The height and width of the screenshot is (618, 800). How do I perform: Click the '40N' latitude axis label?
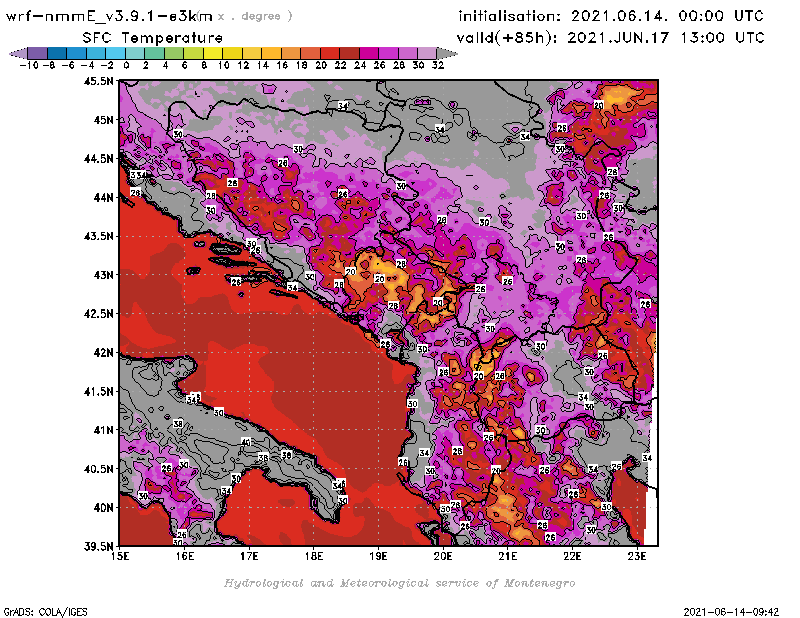tap(103, 508)
